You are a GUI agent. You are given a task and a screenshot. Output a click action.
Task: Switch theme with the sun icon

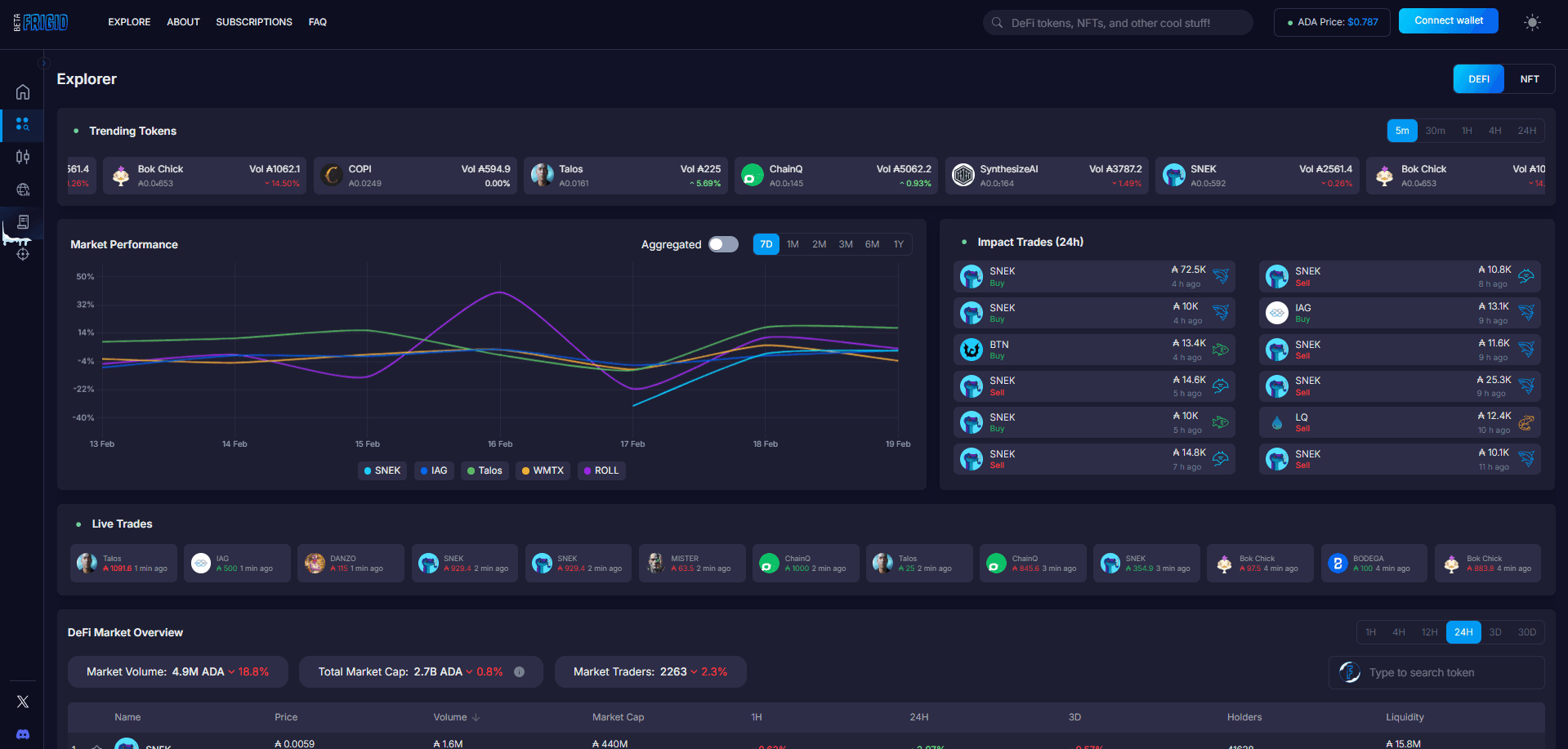point(1532,23)
